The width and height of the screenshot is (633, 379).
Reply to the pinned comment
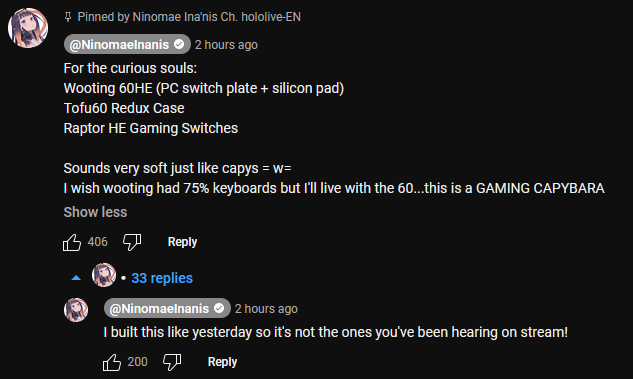[x=182, y=242]
